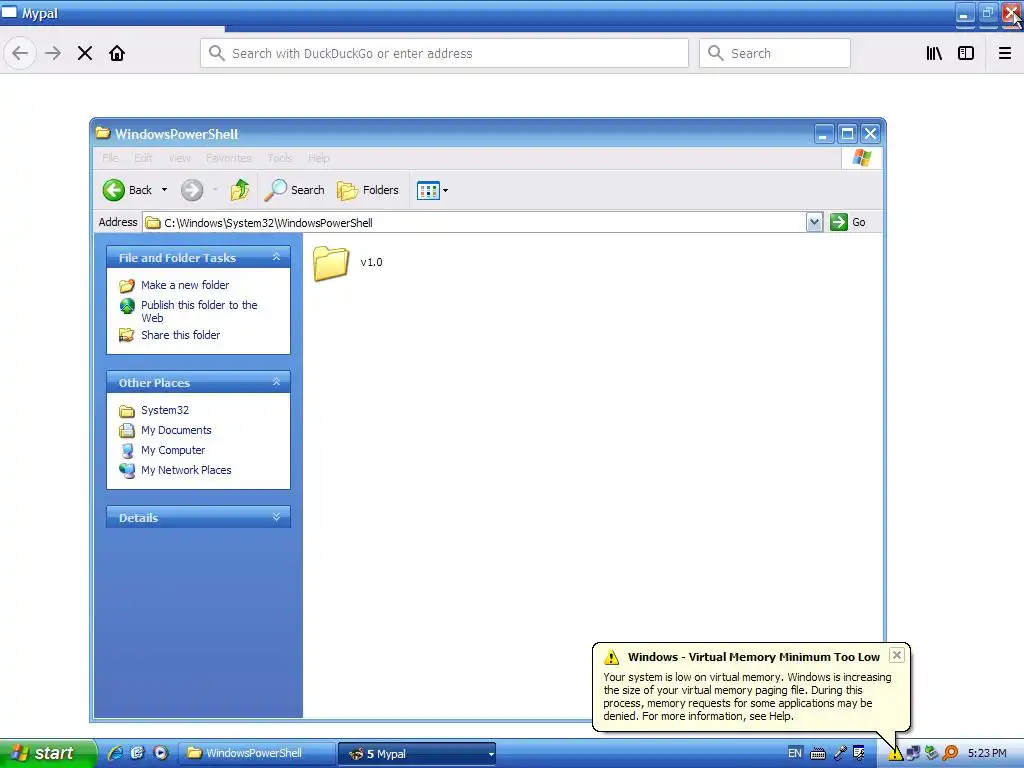Open the View menu

tap(180, 158)
